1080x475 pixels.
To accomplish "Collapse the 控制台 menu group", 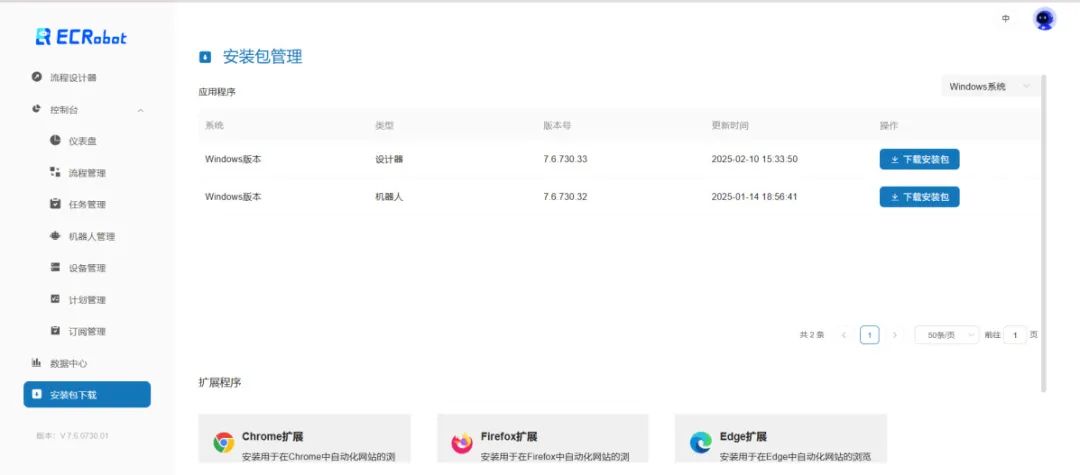I will point(140,110).
